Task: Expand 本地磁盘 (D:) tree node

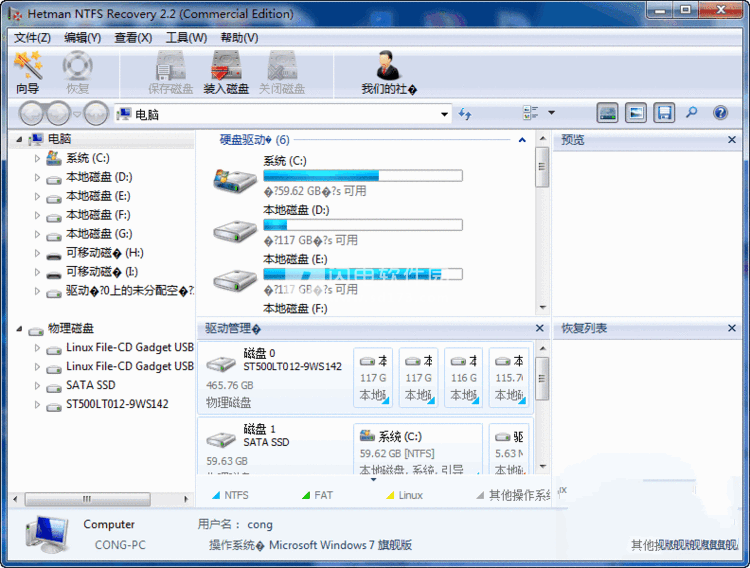Action: [37, 178]
